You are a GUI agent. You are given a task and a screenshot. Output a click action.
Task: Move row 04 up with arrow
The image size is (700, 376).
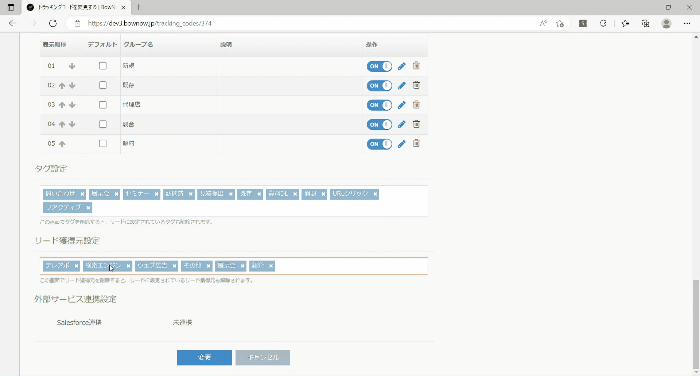coord(62,125)
